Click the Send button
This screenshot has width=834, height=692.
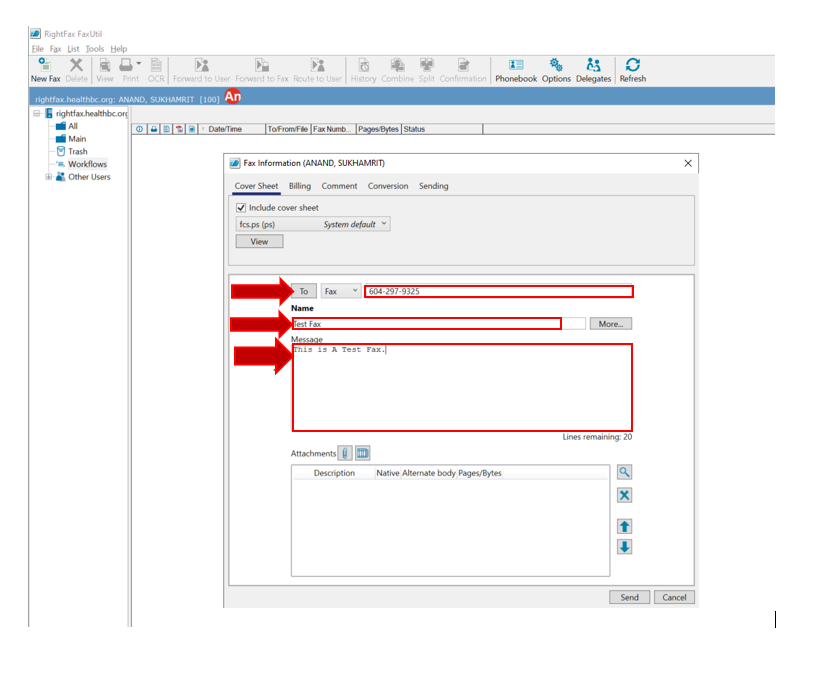point(629,597)
